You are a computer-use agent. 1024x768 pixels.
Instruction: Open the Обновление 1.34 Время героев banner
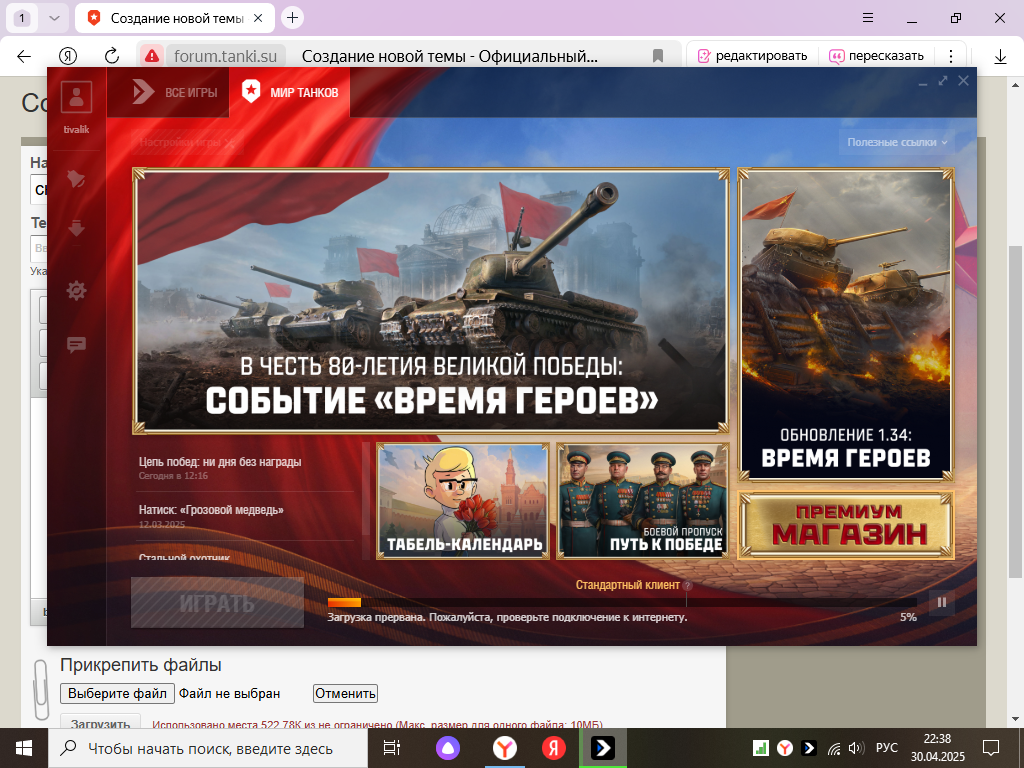point(846,325)
